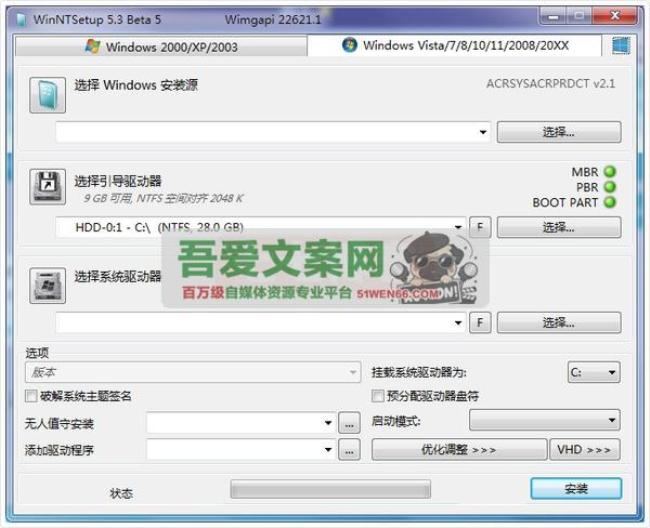Browse for drivers folder with ... button

(349, 450)
